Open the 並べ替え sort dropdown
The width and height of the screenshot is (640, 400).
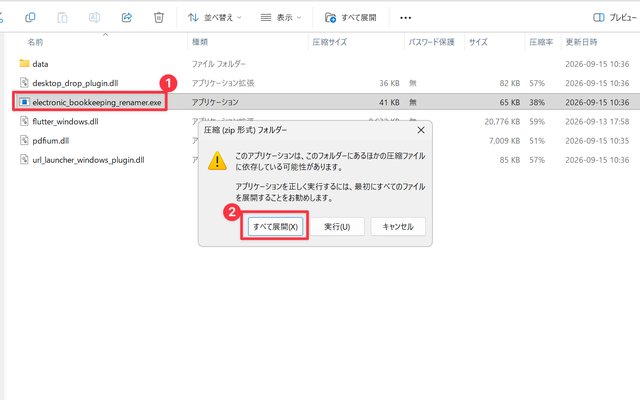pyautogui.click(x=215, y=18)
